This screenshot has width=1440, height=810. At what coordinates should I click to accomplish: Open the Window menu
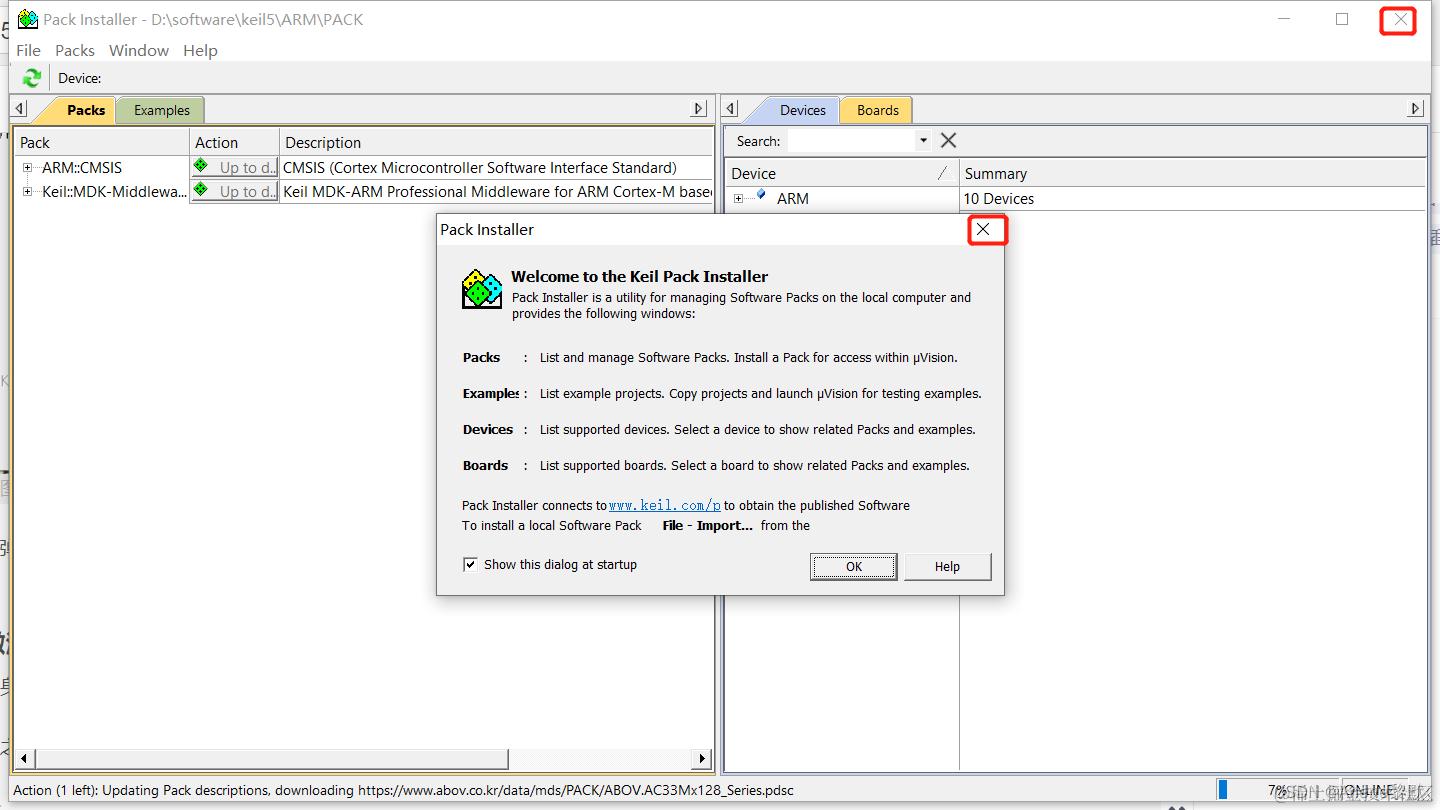[x=139, y=50]
